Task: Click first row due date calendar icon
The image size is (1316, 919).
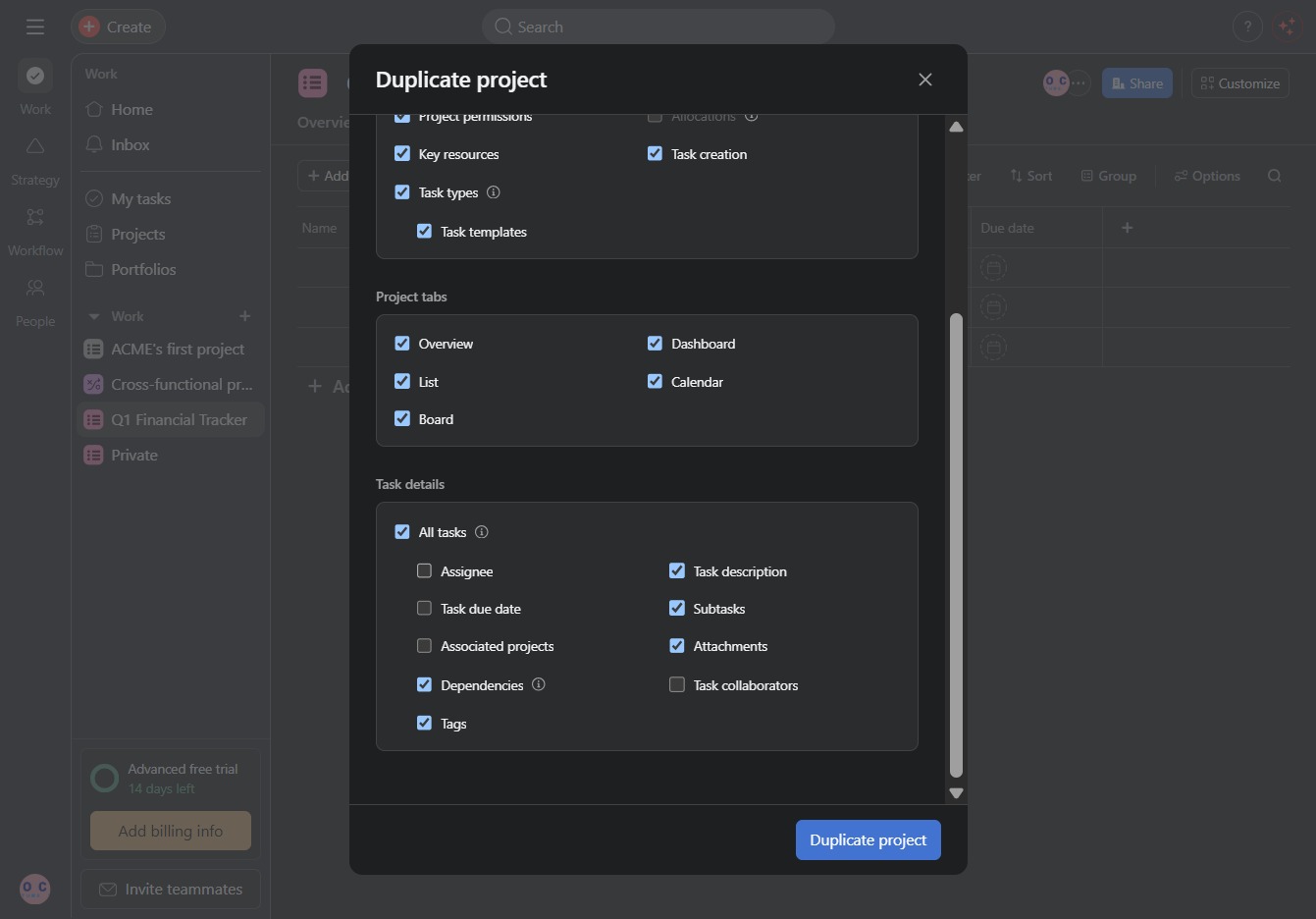Action: click(x=993, y=267)
